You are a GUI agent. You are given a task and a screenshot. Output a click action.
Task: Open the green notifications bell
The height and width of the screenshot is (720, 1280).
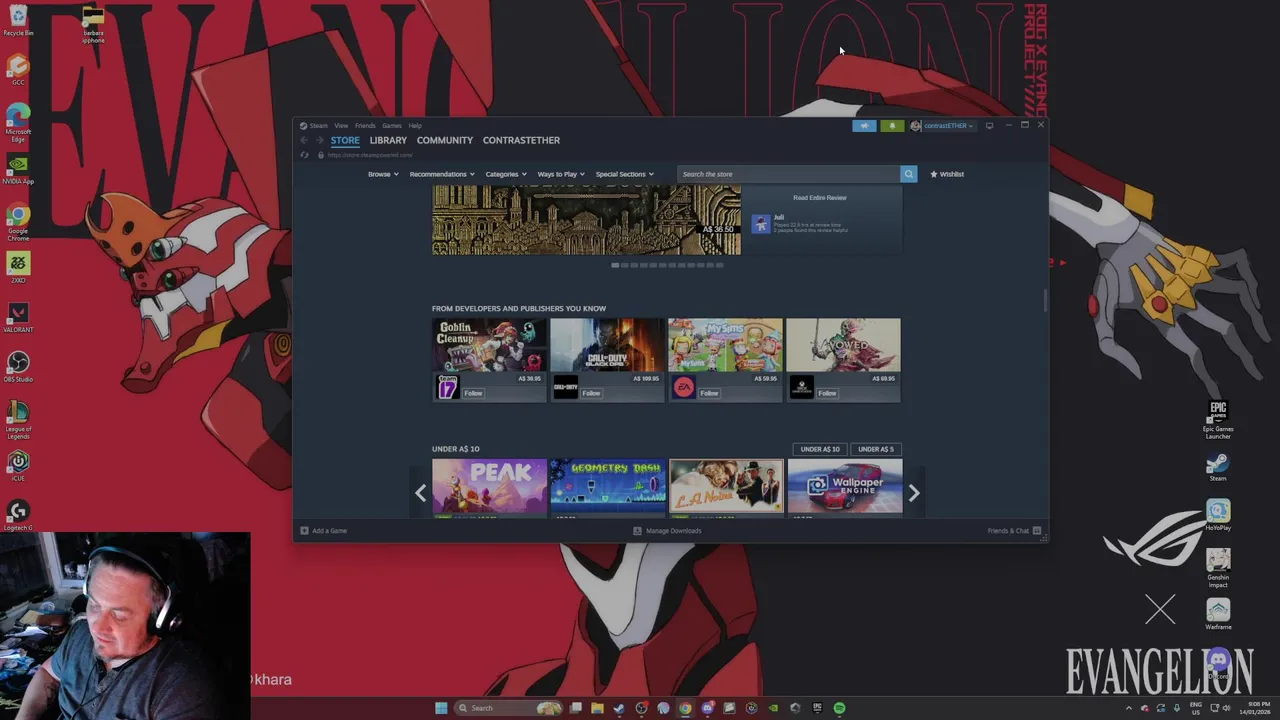click(x=892, y=126)
